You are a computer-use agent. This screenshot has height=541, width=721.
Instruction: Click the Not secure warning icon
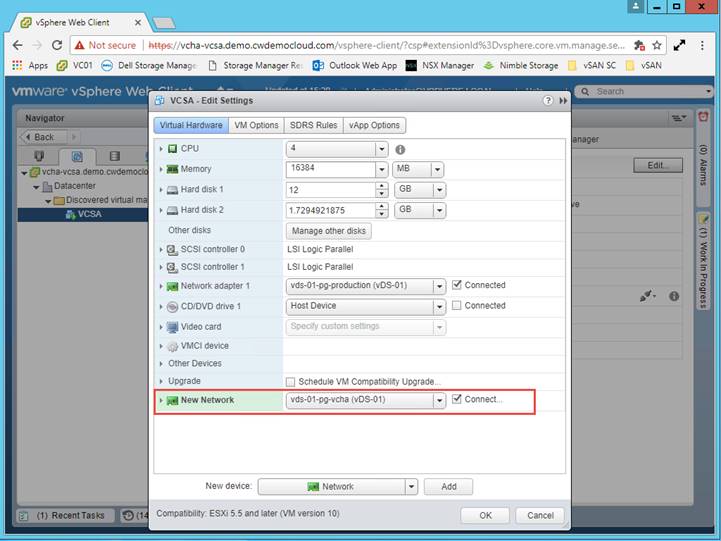click(80, 45)
